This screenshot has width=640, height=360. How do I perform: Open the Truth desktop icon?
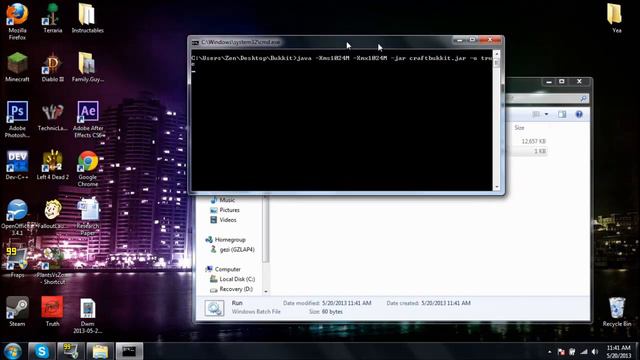52,311
